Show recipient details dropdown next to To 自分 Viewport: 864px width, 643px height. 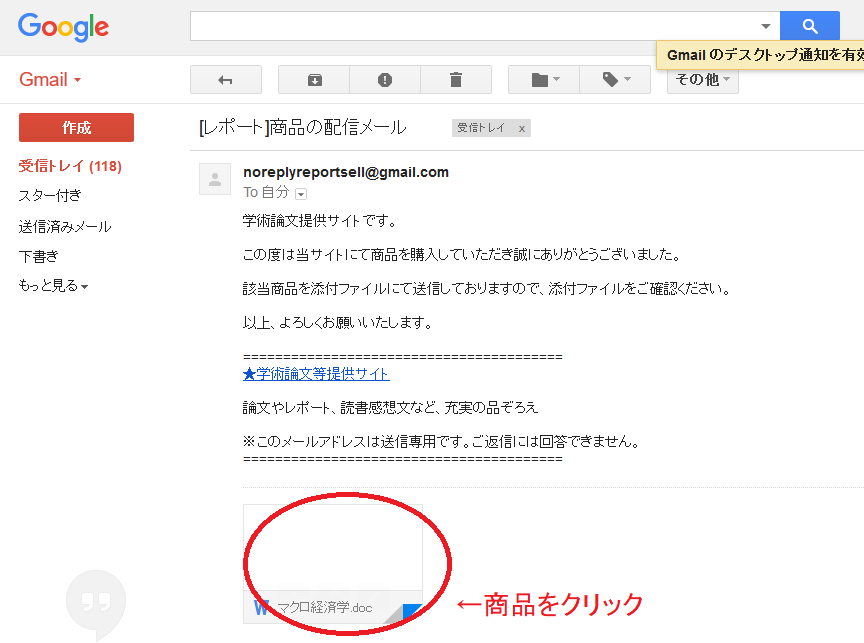click(x=301, y=193)
